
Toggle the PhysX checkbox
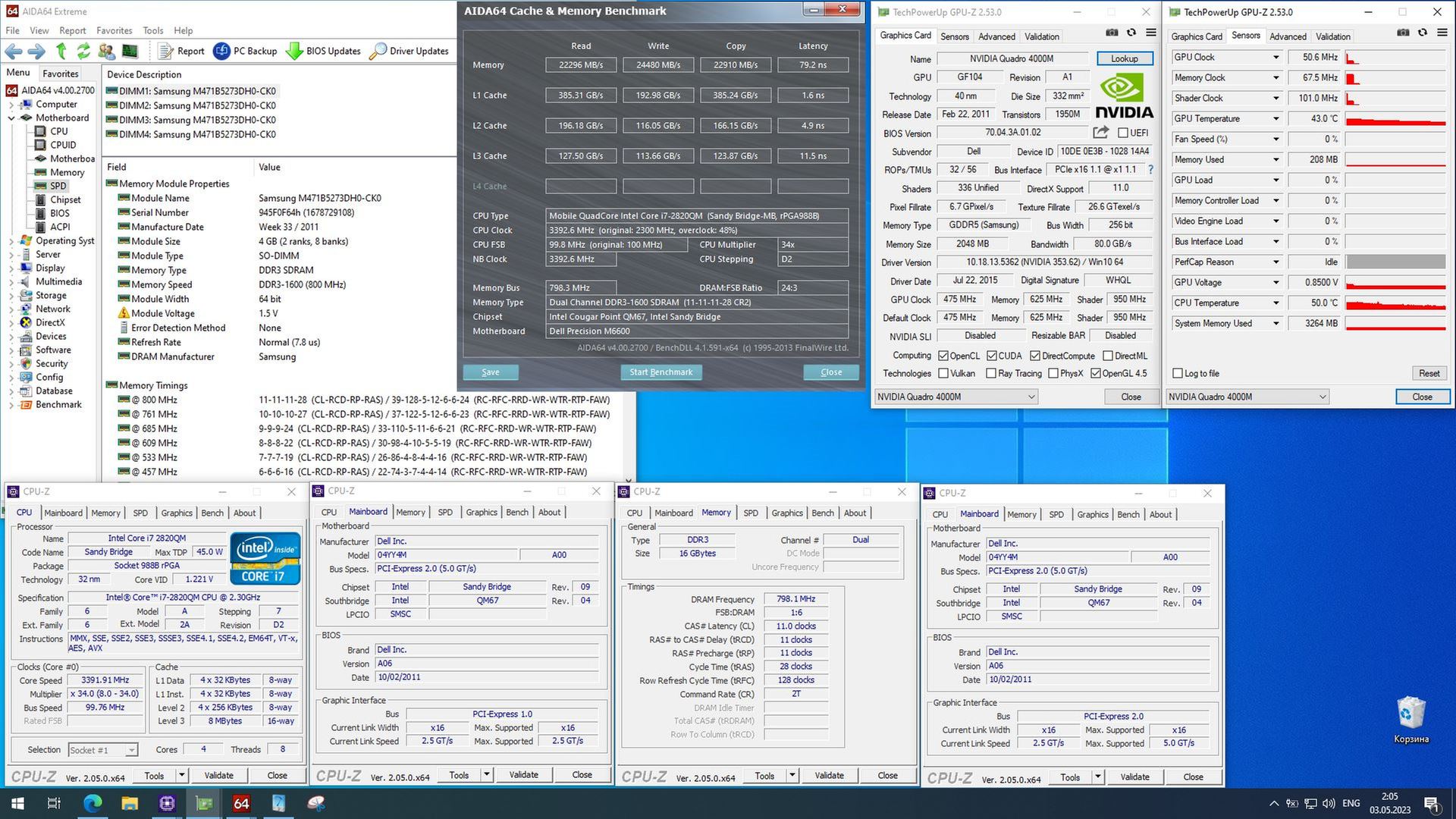tap(1053, 373)
